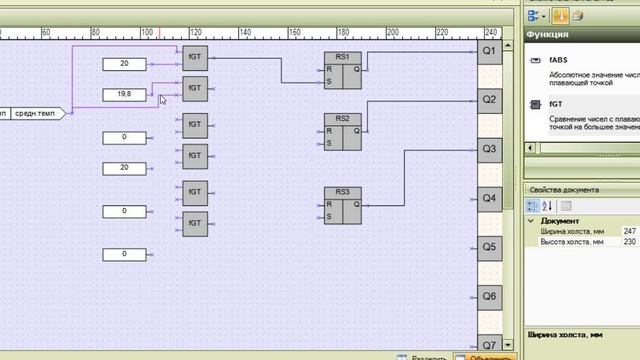640x360 pixels.
Task: Click the highlighted orange library toolbar icon
Action: click(560, 16)
